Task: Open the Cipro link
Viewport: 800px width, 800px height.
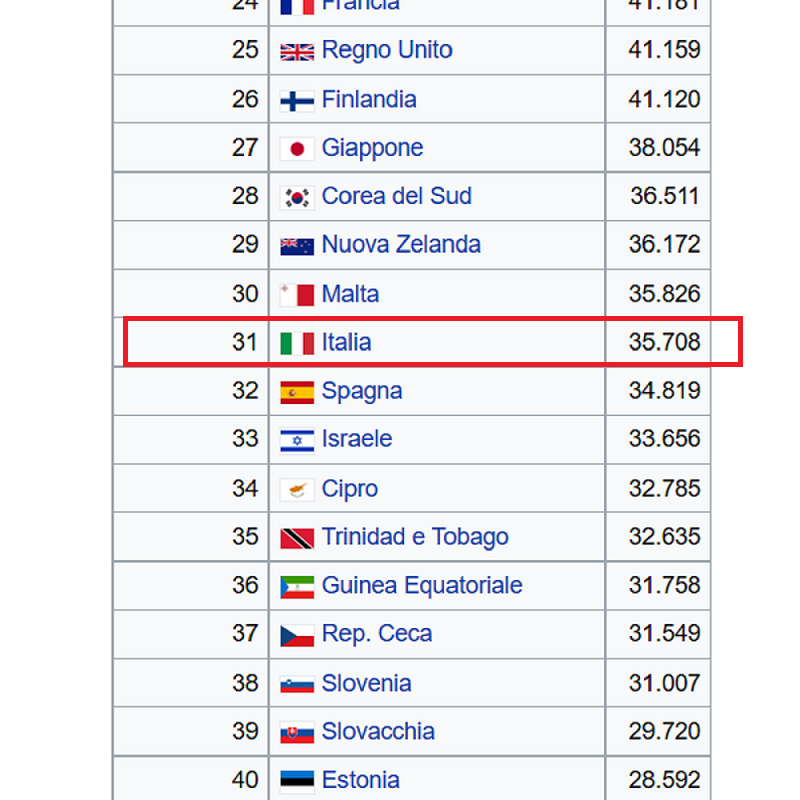Action: pos(349,489)
